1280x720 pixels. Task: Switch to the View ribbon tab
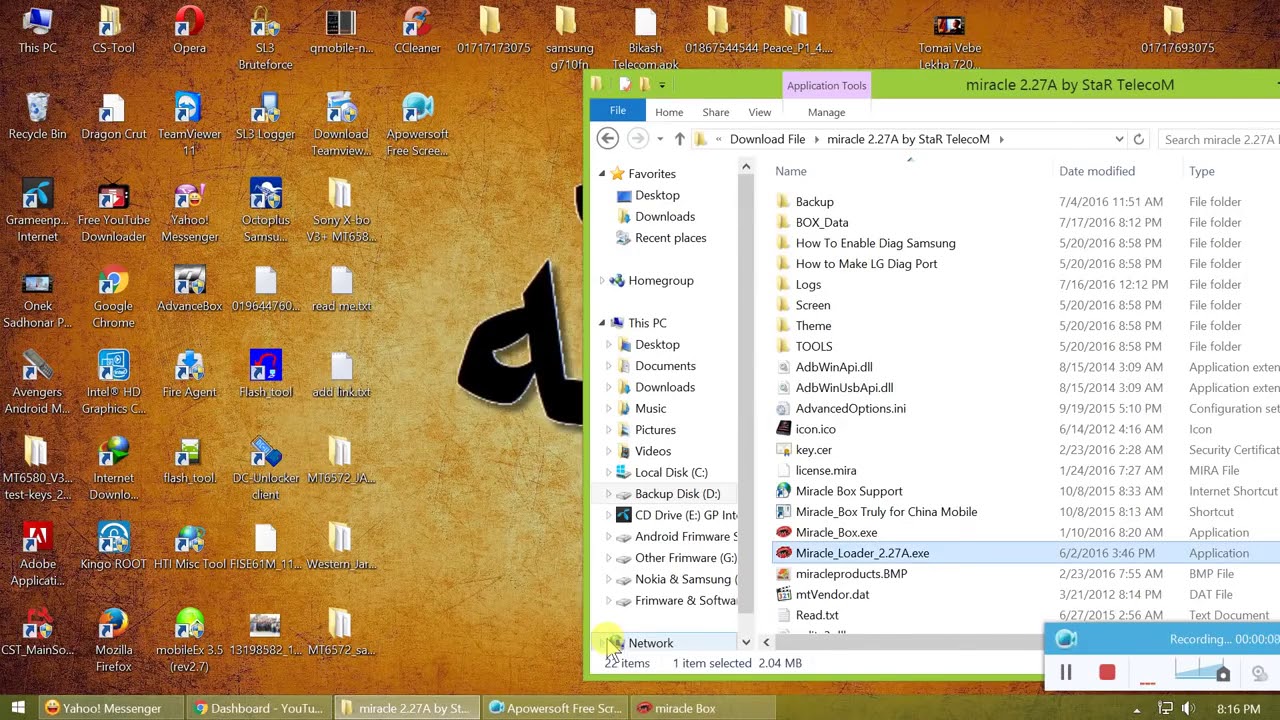click(x=760, y=112)
